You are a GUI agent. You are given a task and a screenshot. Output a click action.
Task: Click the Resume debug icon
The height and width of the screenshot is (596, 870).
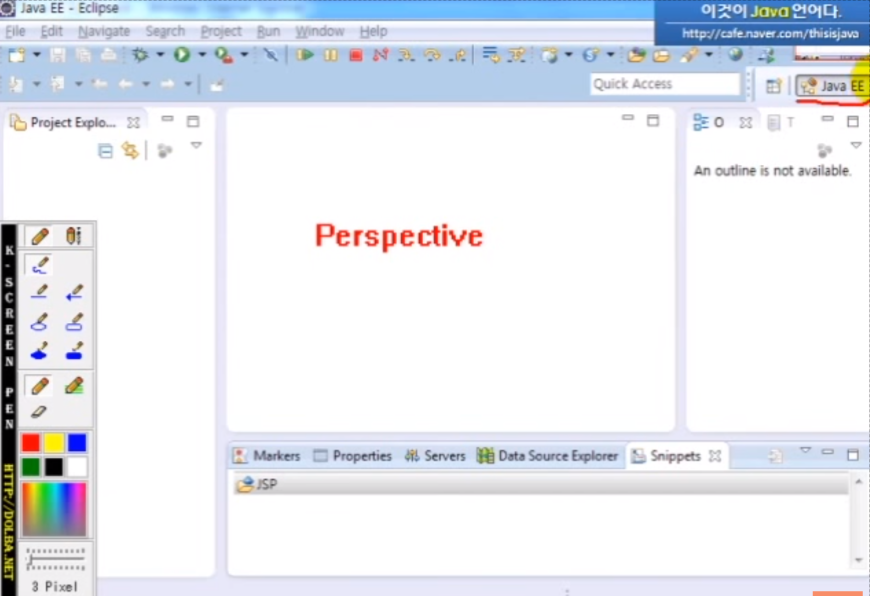tap(305, 55)
